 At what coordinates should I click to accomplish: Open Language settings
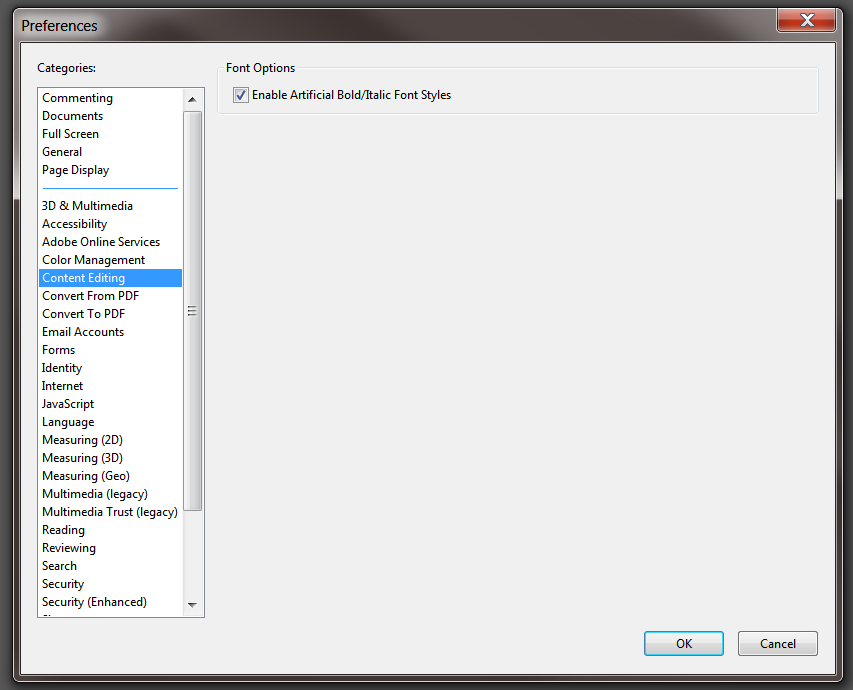coord(67,421)
